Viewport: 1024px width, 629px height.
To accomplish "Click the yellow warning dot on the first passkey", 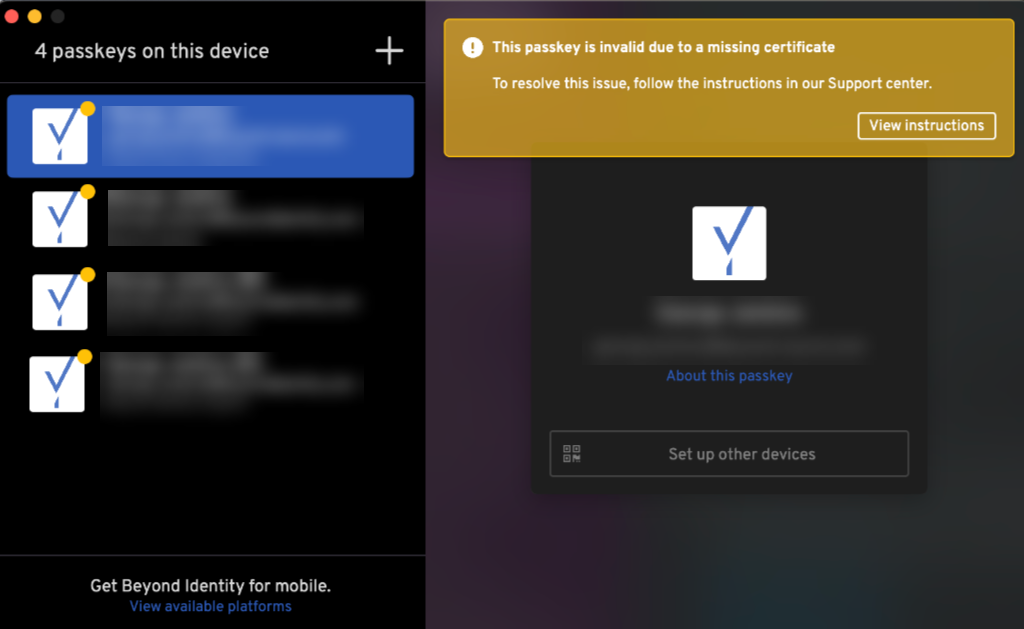I will point(88,109).
